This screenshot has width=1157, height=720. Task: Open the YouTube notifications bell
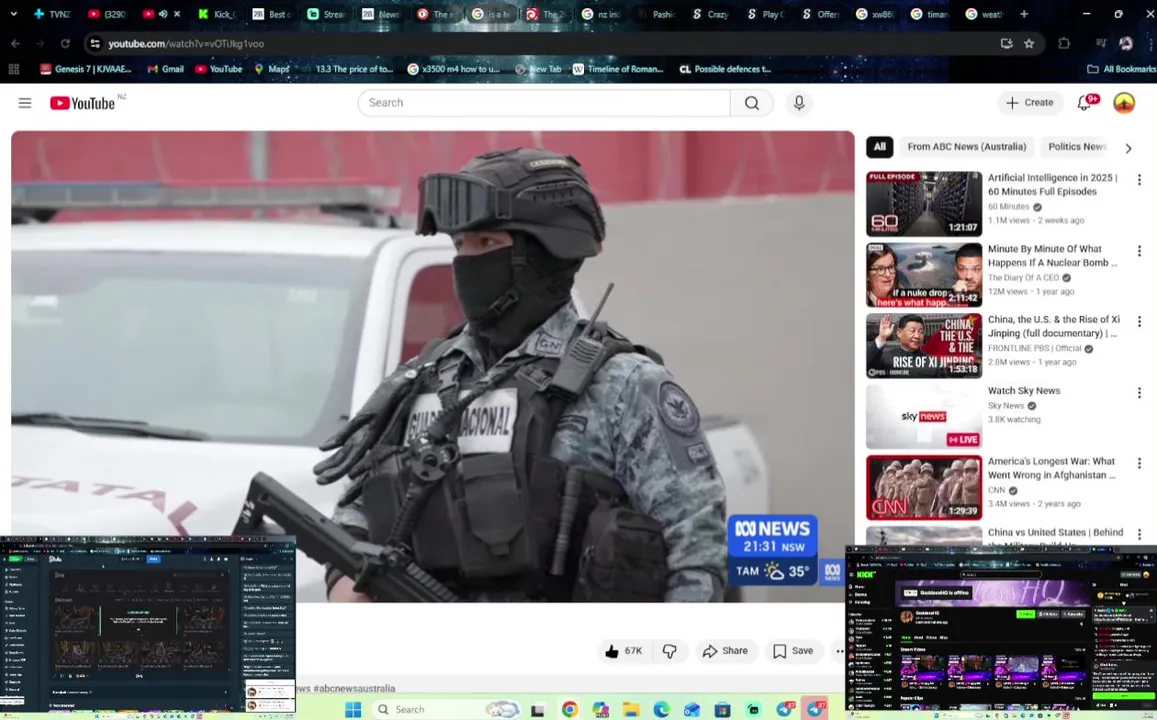click(x=1084, y=103)
